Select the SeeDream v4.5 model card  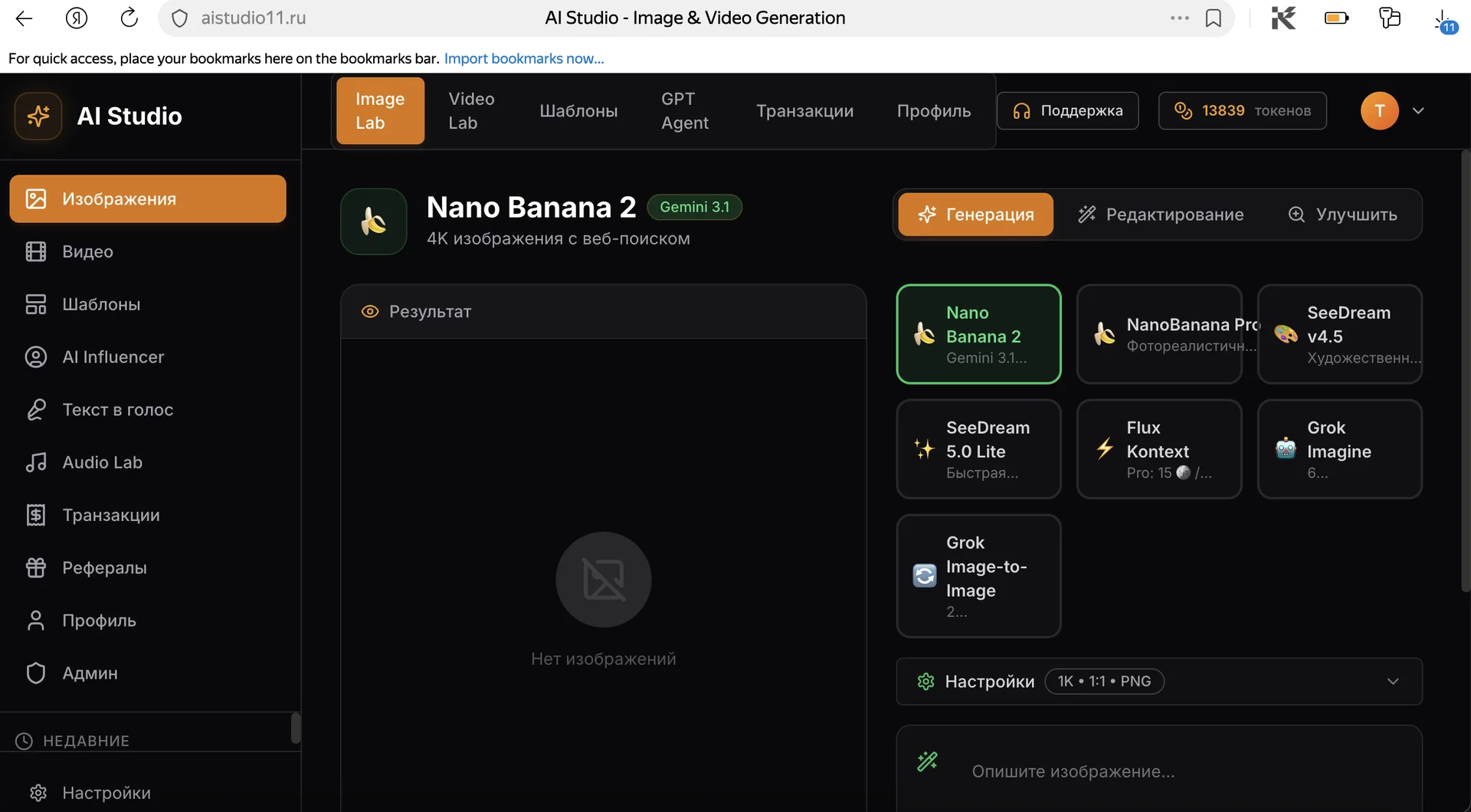(x=1340, y=334)
